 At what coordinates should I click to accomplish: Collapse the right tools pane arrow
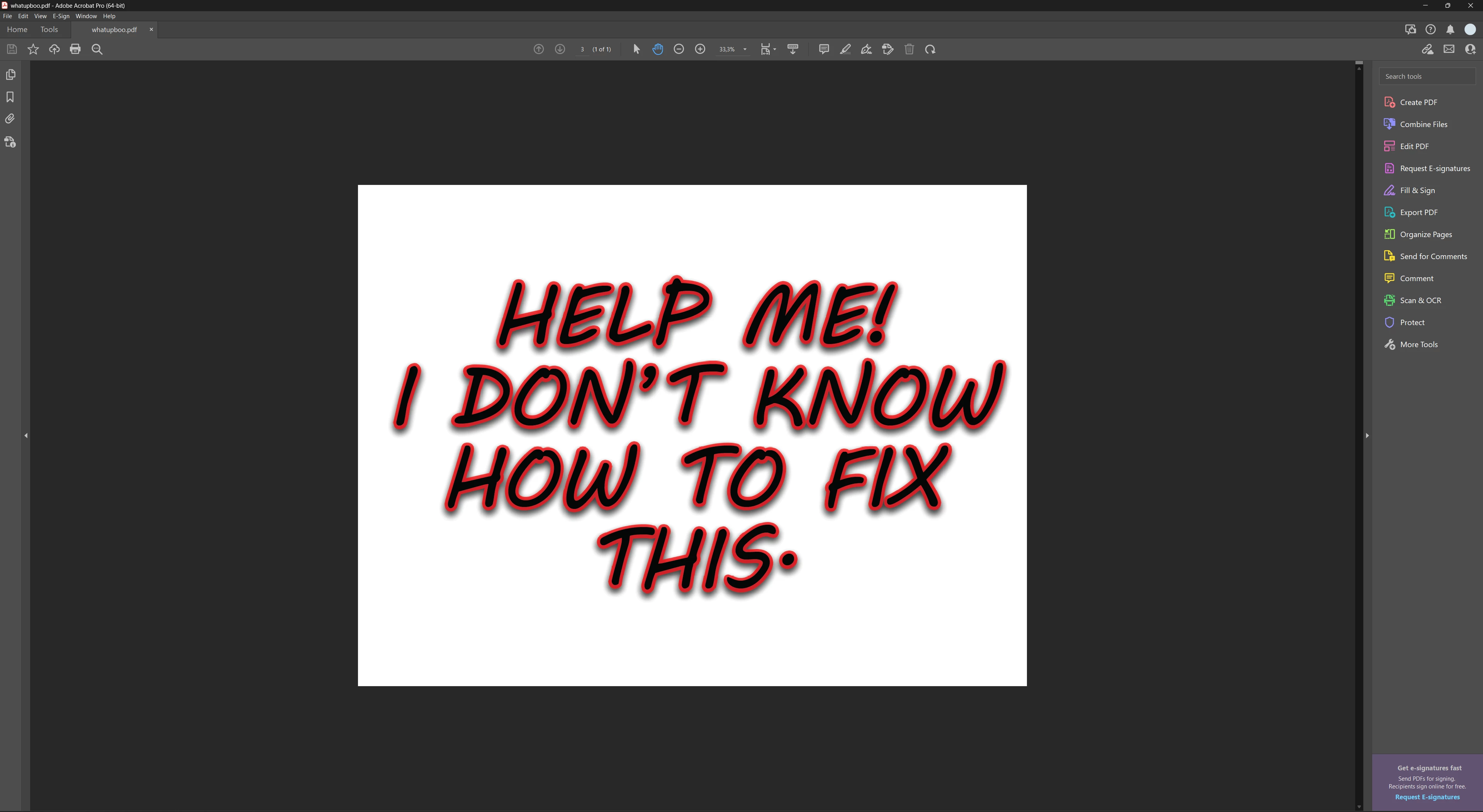(1367, 436)
